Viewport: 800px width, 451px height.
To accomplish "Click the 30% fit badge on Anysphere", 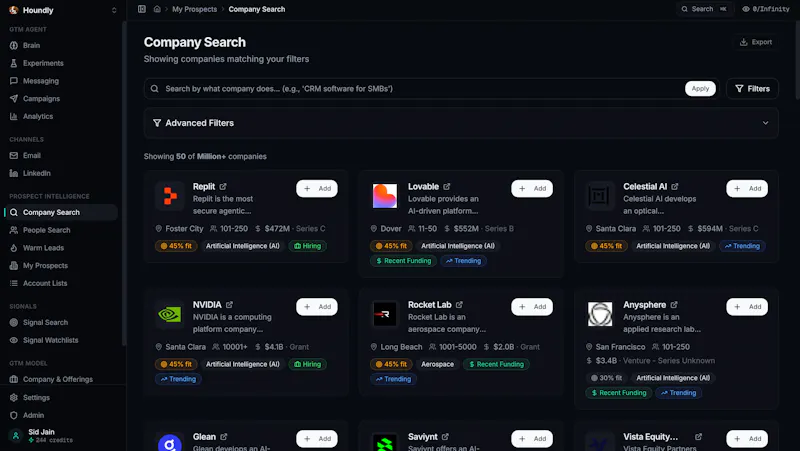I will point(606,379).
